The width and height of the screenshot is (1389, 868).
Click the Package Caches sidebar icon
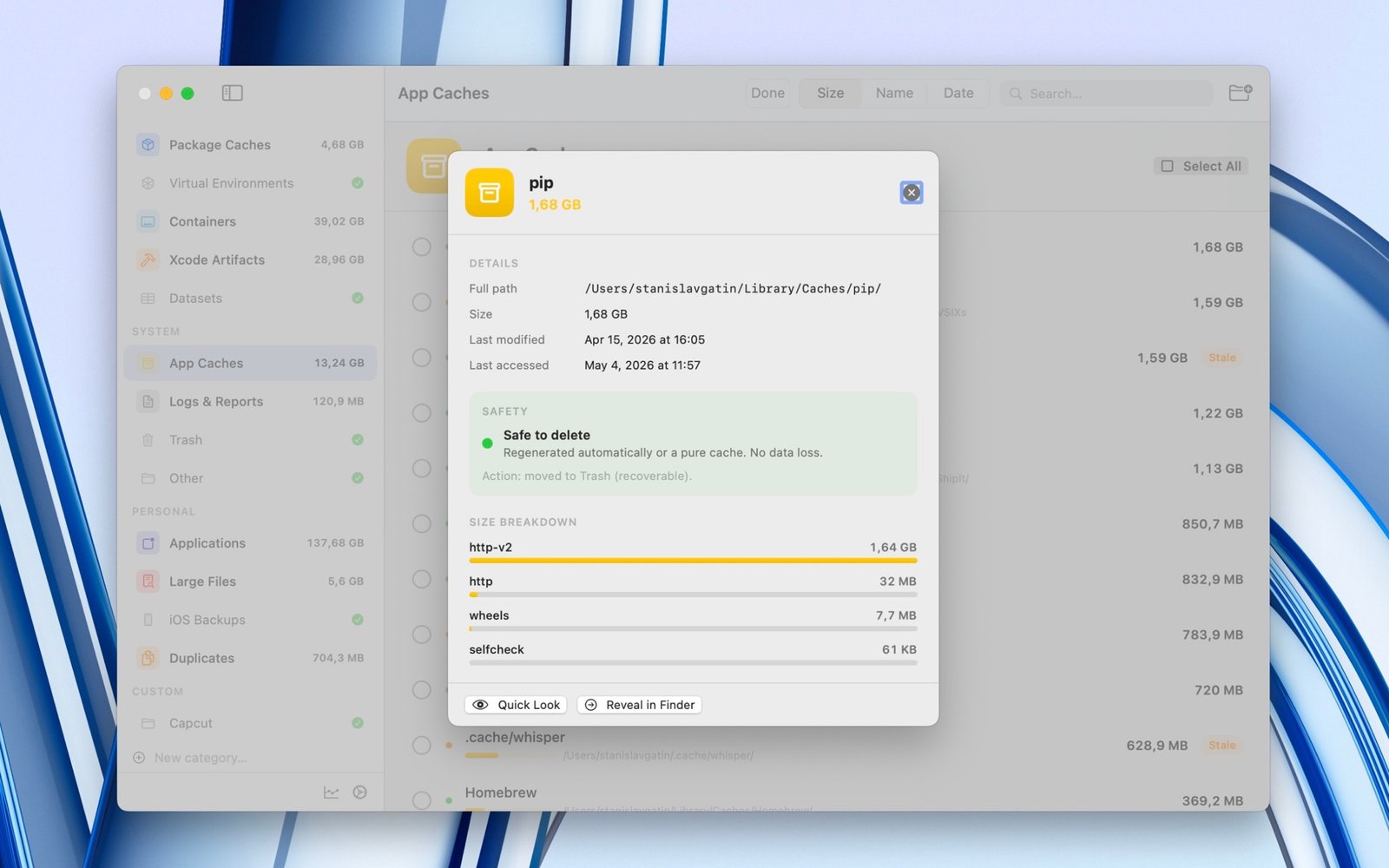click(148, 145)
